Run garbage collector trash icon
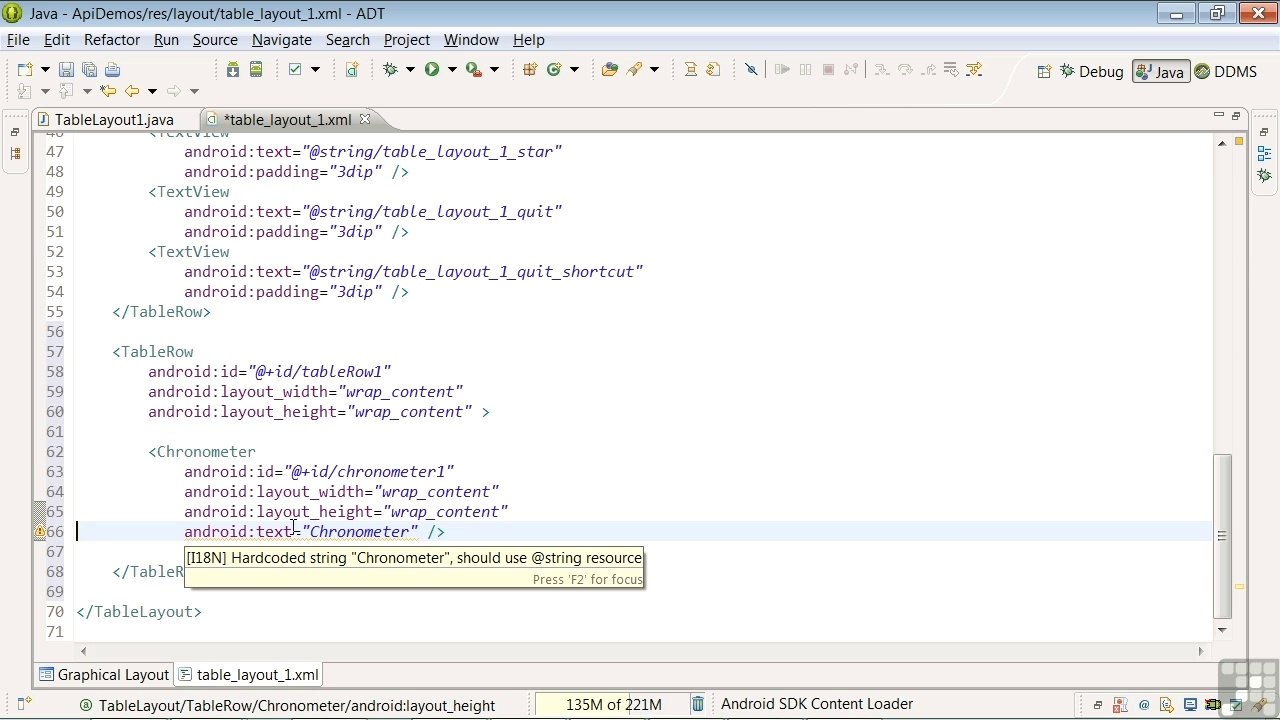The width and height of the screenshot is (1280, 720). 698,704
